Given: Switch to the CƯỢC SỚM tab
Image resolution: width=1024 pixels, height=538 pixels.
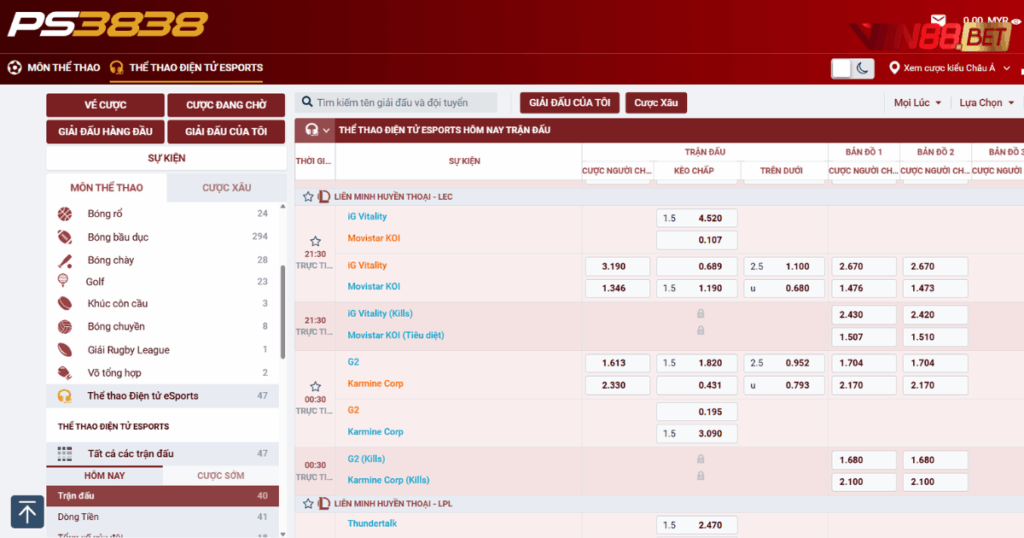Looking at the screenshot, I should 221,475.
